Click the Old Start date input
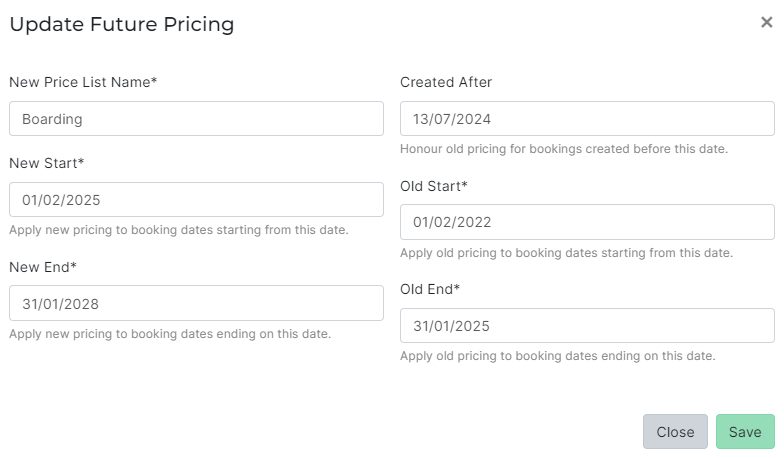784x458 pixels. pos(587,222)
